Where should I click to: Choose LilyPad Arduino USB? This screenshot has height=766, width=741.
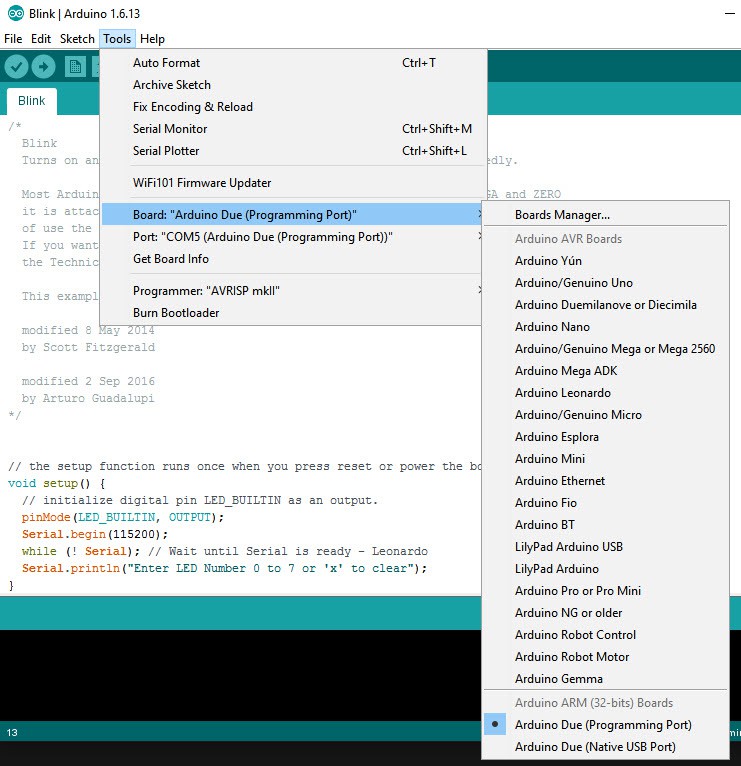tap(606, 546)
